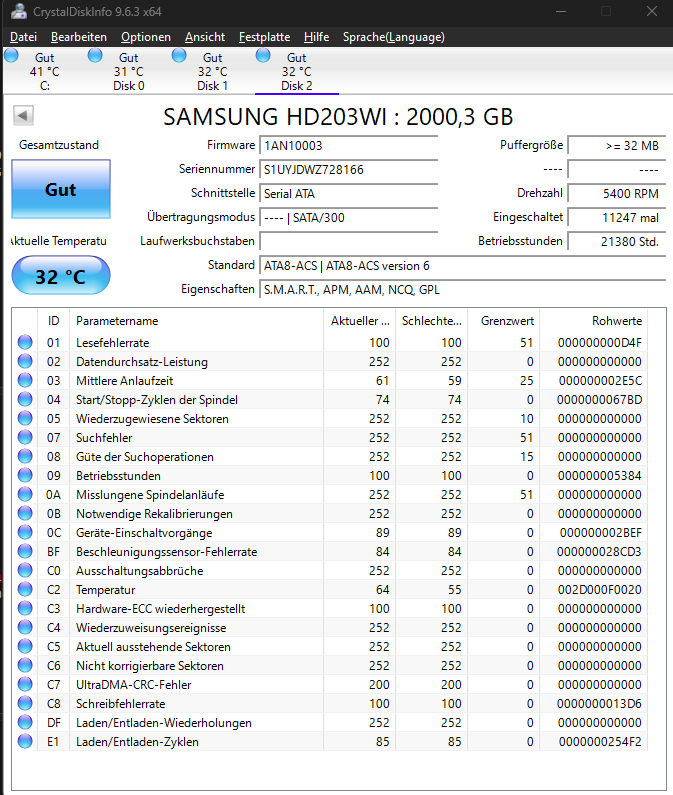Screen dimensions: 673x795
Task: Click status orb for Hardware-ECC wiederhergestellt row
Action: [x=25, y=608]
